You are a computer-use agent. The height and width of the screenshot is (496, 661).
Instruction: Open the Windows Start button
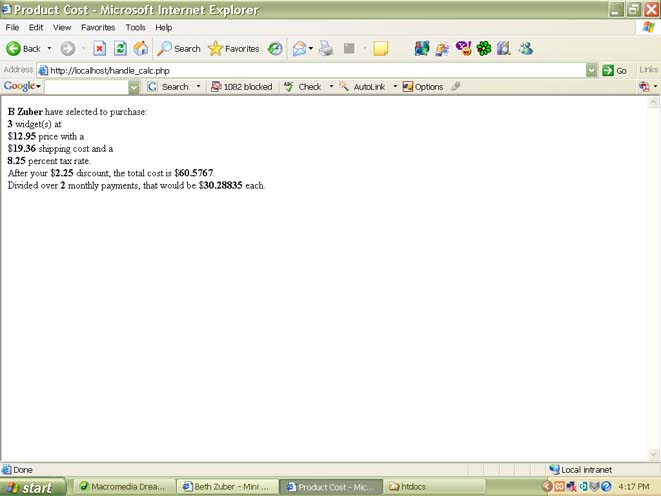32,488
